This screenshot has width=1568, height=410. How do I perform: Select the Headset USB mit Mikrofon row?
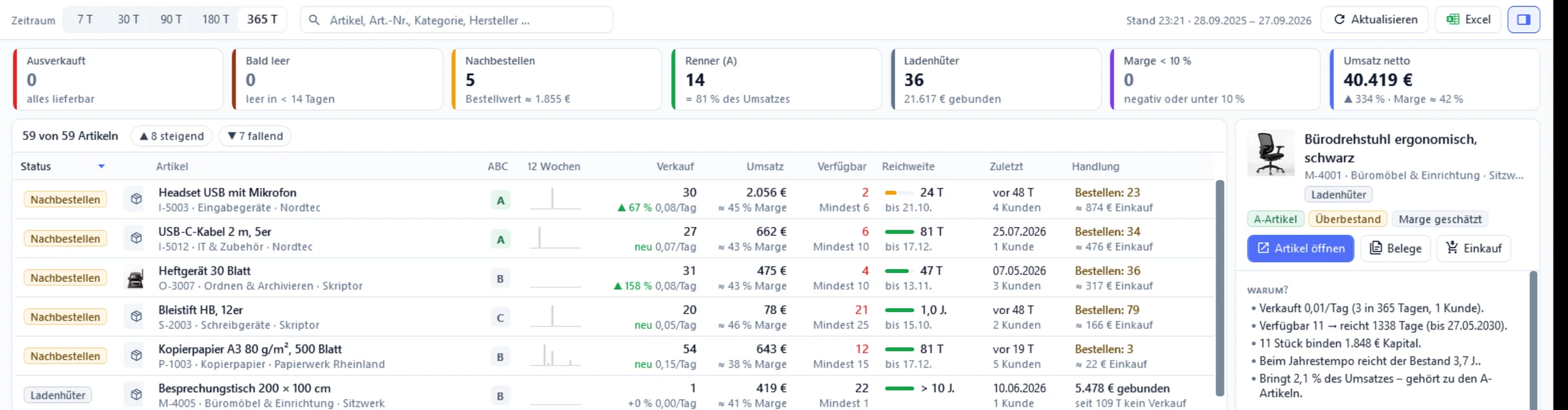point(614,199)
